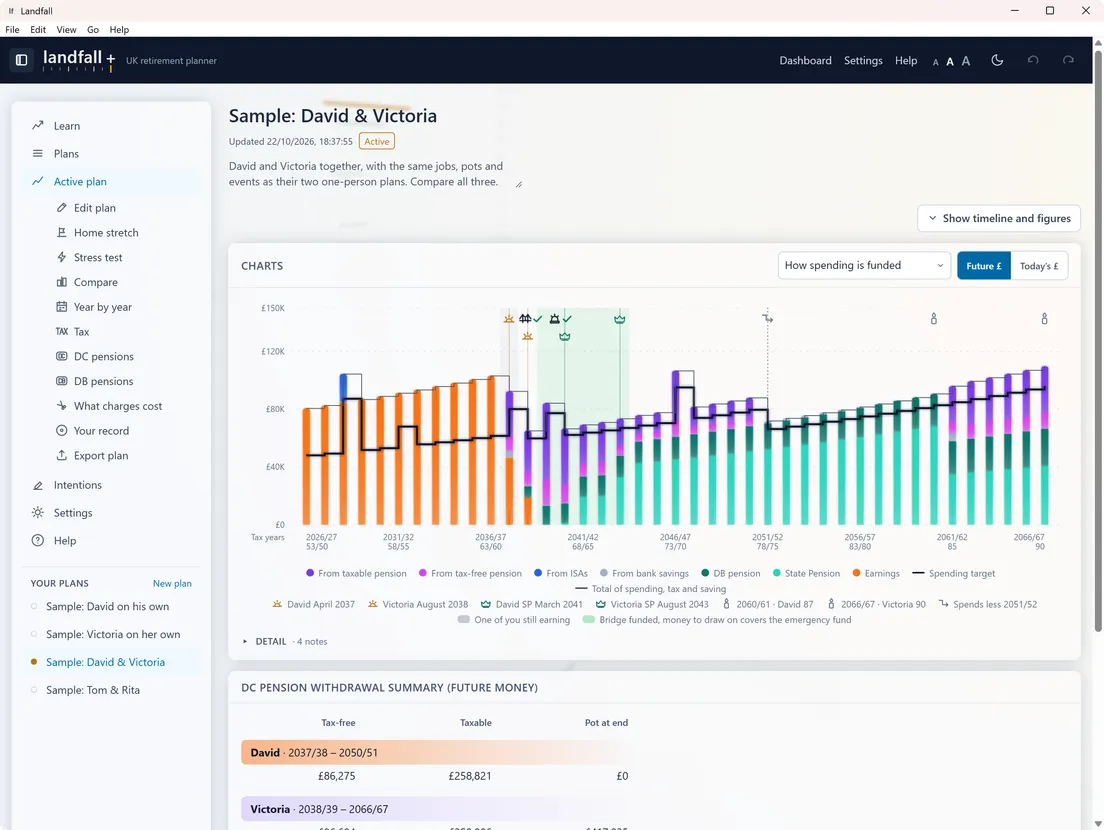Select Sample: David & Victoria plan
Image resolution: width=1104 pixels, height=830 pixels.
pyautogui.click(x=111, y=662)
